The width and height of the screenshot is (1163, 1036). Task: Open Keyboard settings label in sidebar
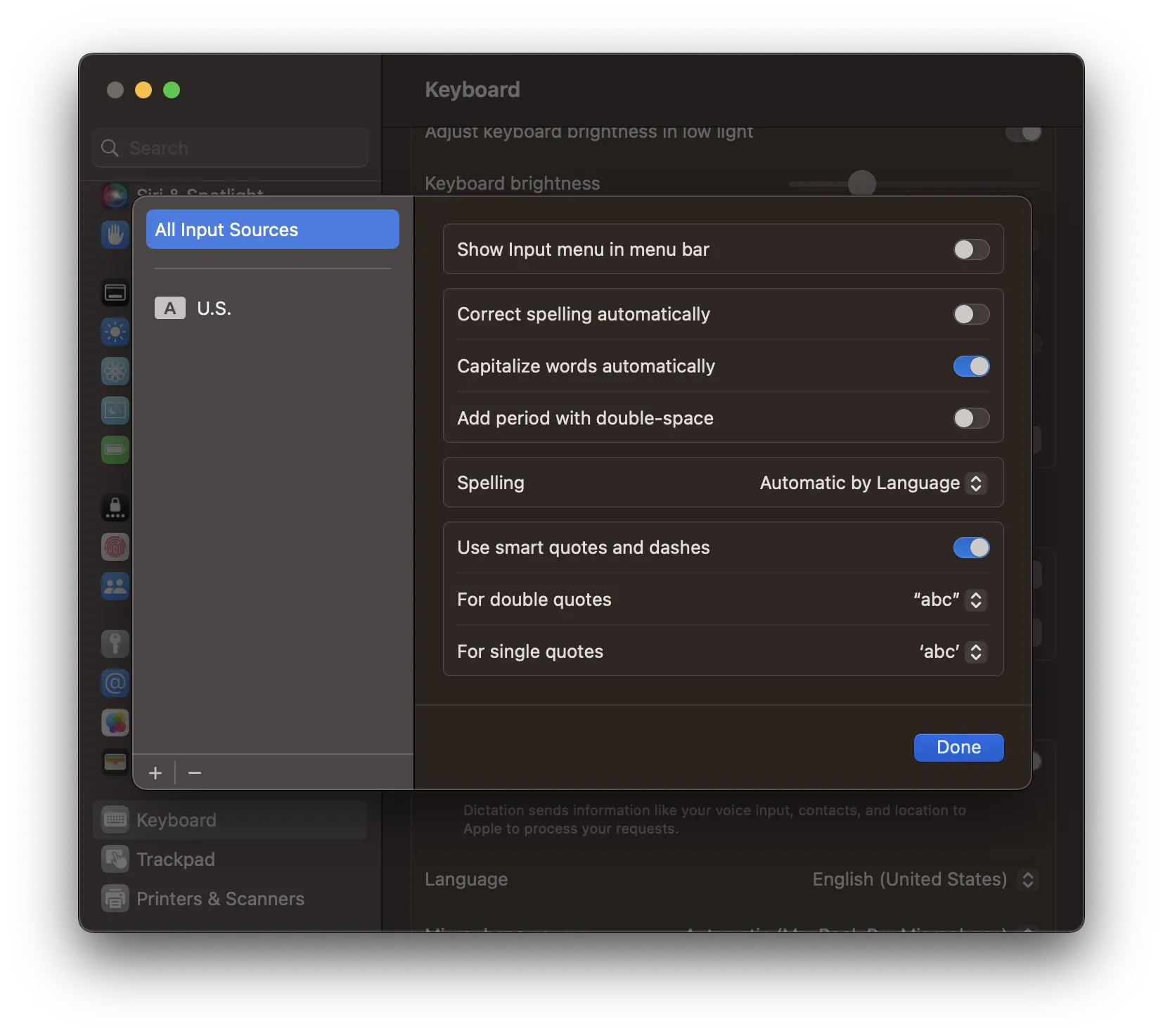(176, 820)
